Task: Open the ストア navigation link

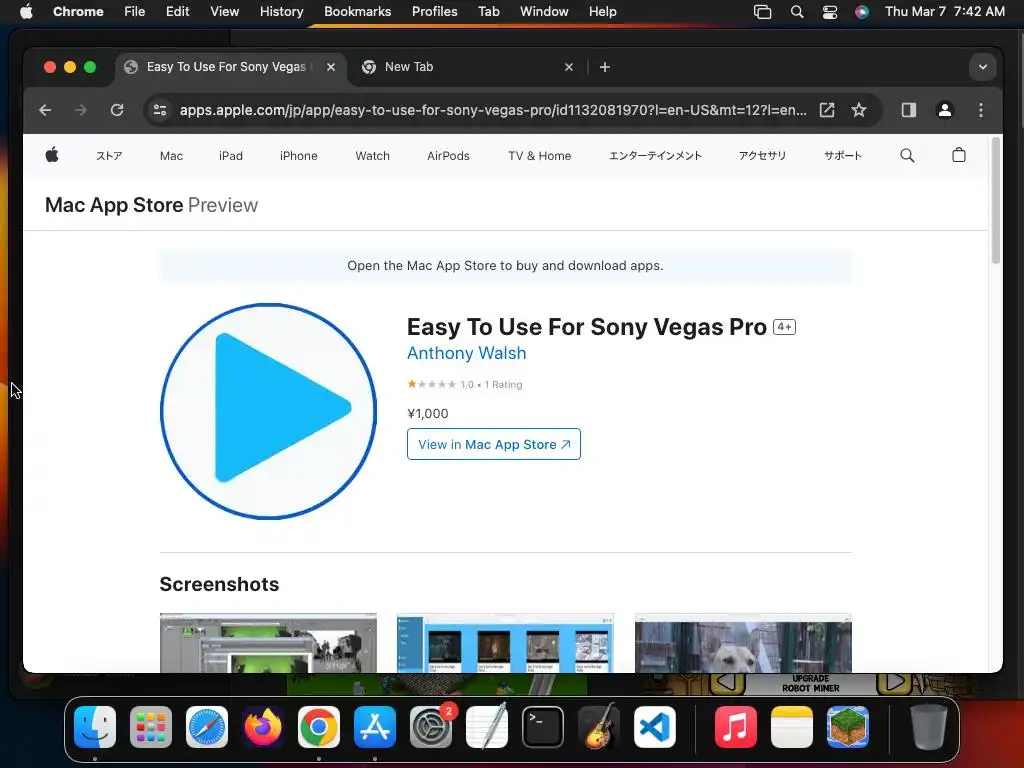Action: pyautogui.click(x=109, y=156)
